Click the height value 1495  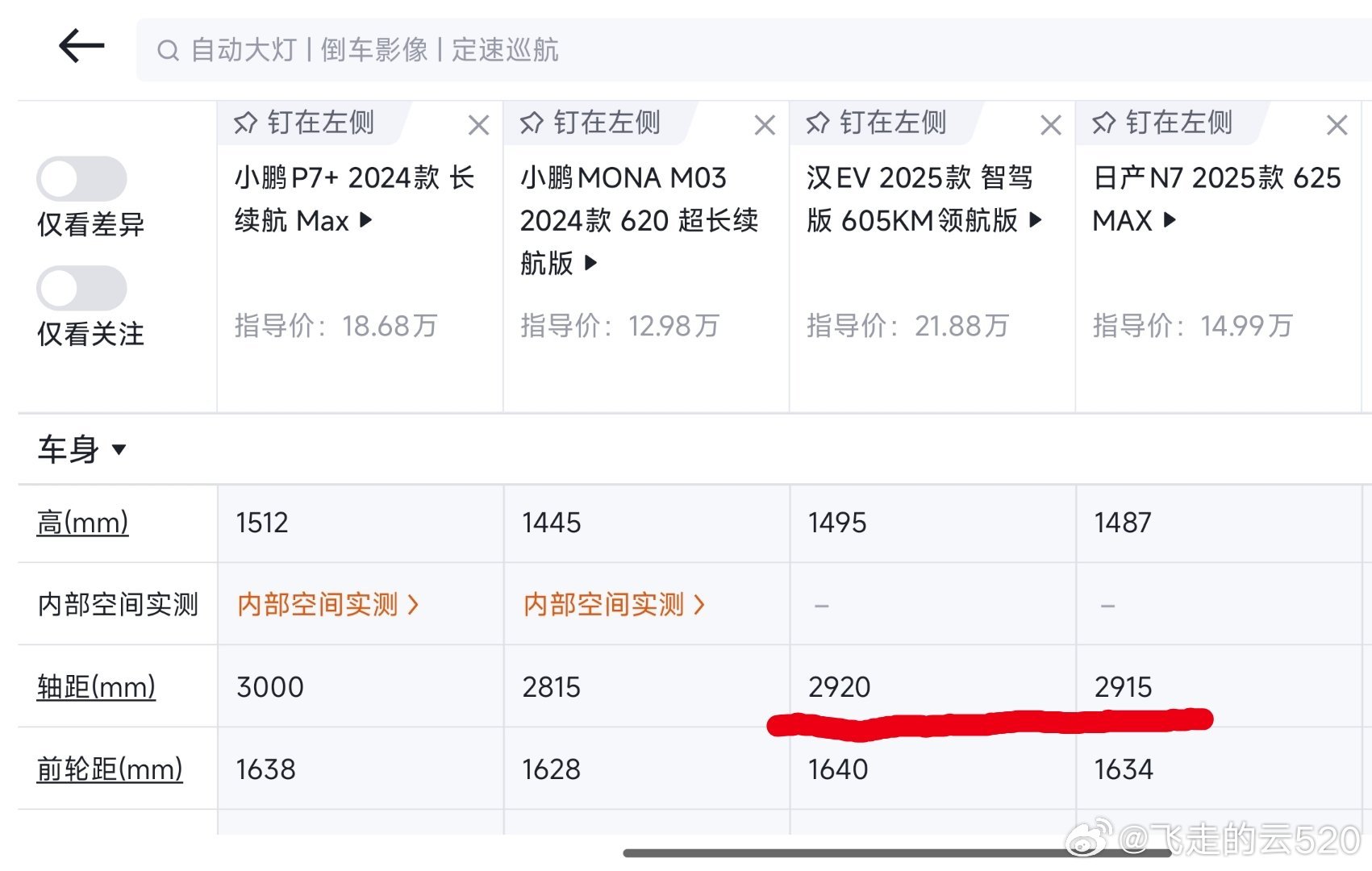point(837,523)
